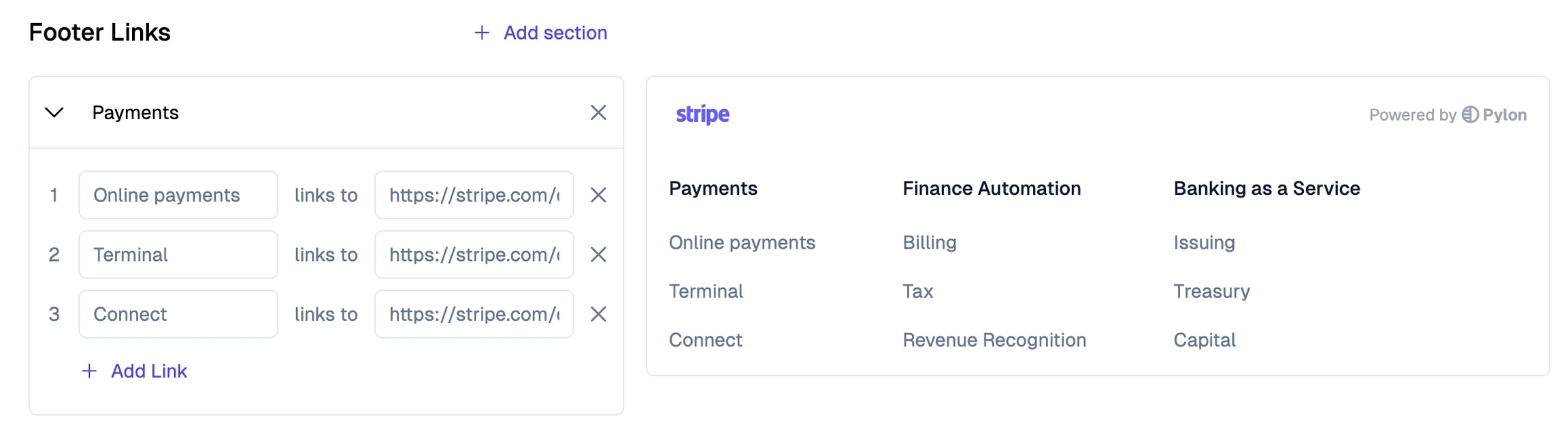
Task: Click the Stripe logo in preview
Action: 702,114
